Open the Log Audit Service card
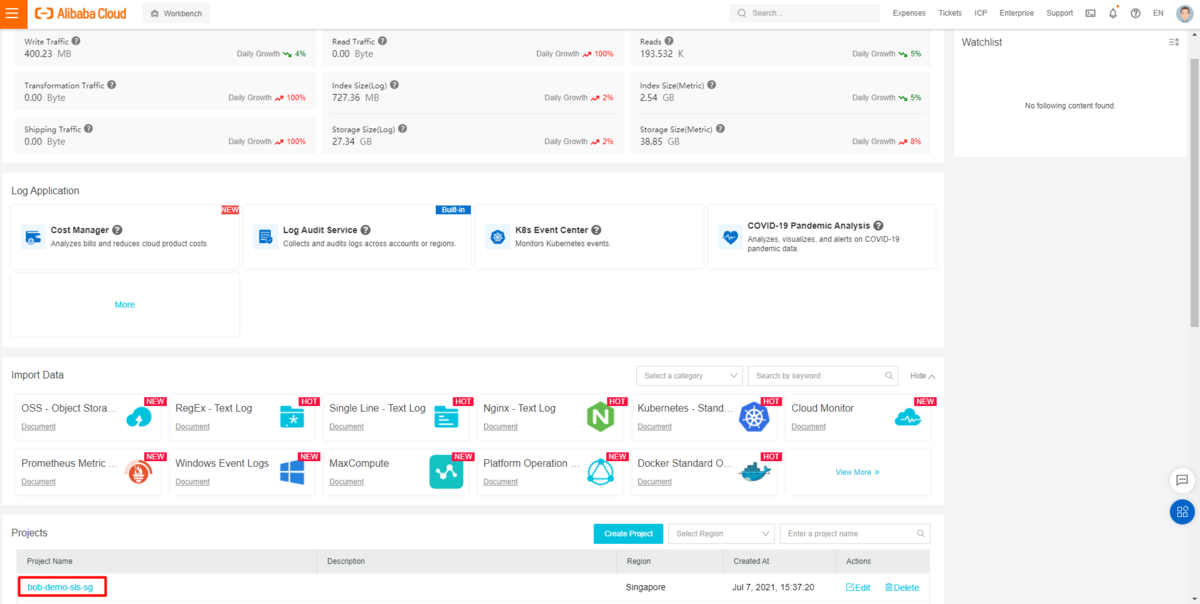The image size is (1200, 604). coord(357,237)
